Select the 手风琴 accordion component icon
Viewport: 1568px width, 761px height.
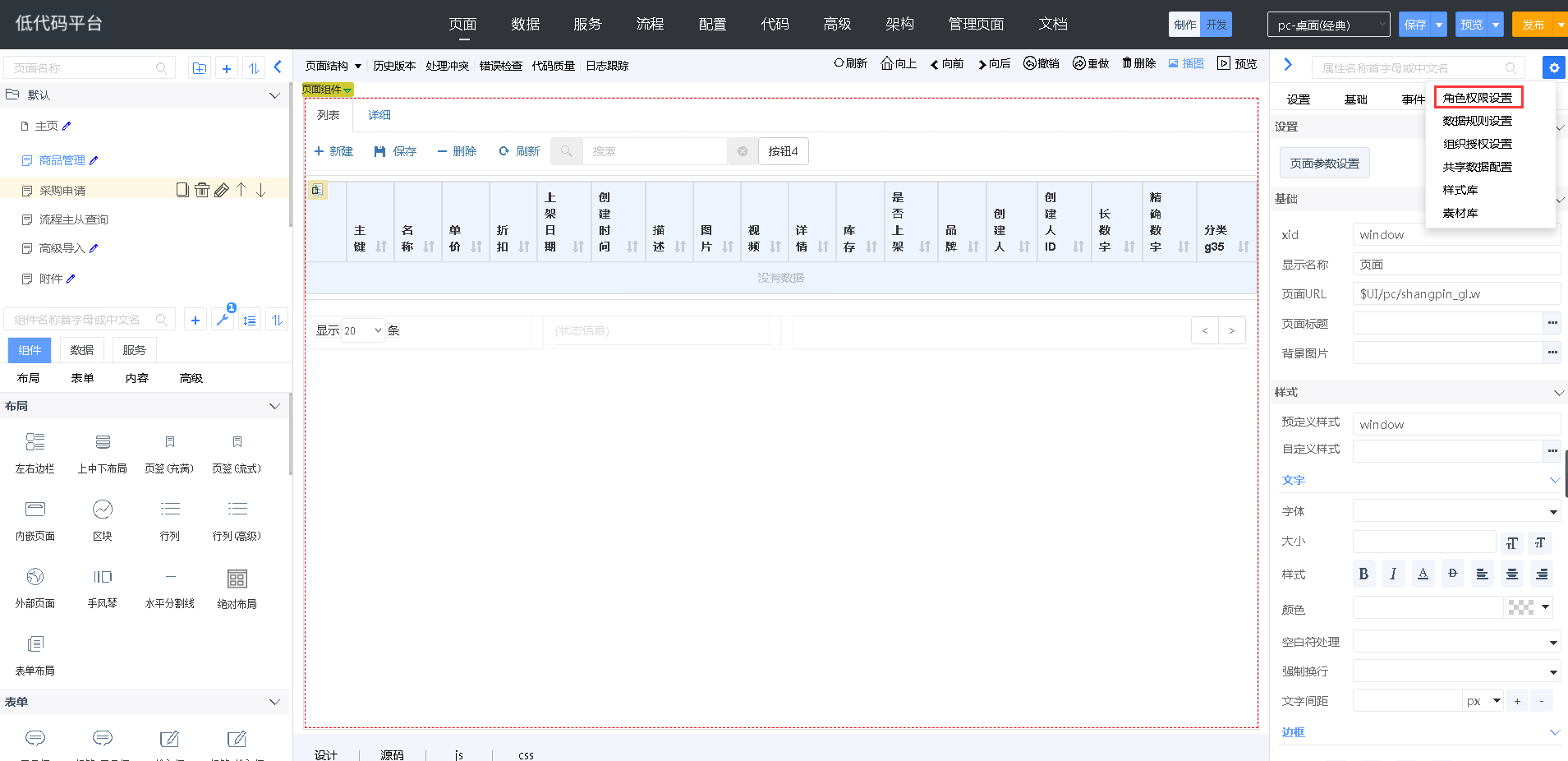(x=103, y=577)
